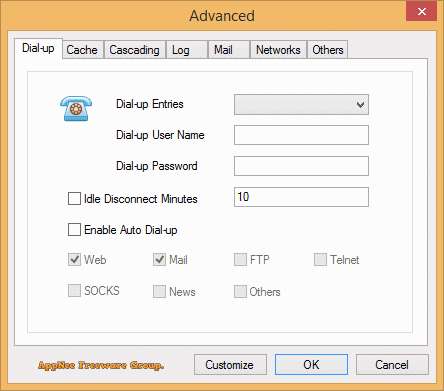The width and height of the screenshot is (444, 391).
Task: Enable the Idle Disconnect Minutes checkbox
Action: point(74,198)
